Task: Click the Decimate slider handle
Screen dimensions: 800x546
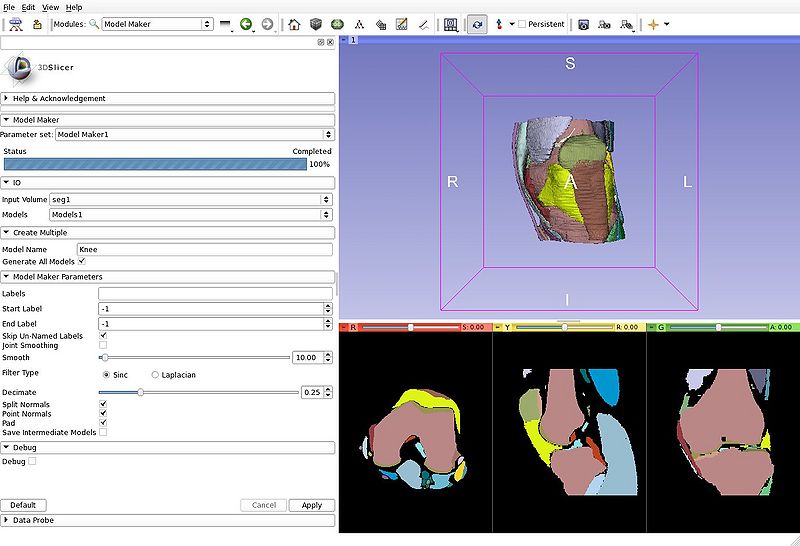Action: tap(140, 392)
